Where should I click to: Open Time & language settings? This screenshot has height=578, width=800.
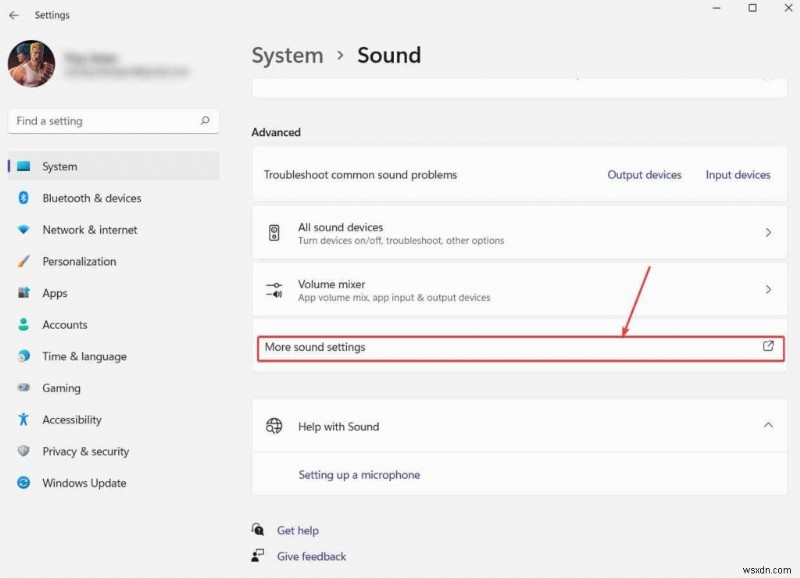(x=85, y=356)
